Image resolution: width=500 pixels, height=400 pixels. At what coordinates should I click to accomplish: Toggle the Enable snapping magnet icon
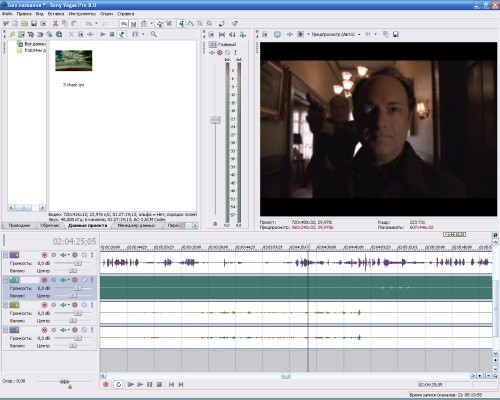(124, 23)
